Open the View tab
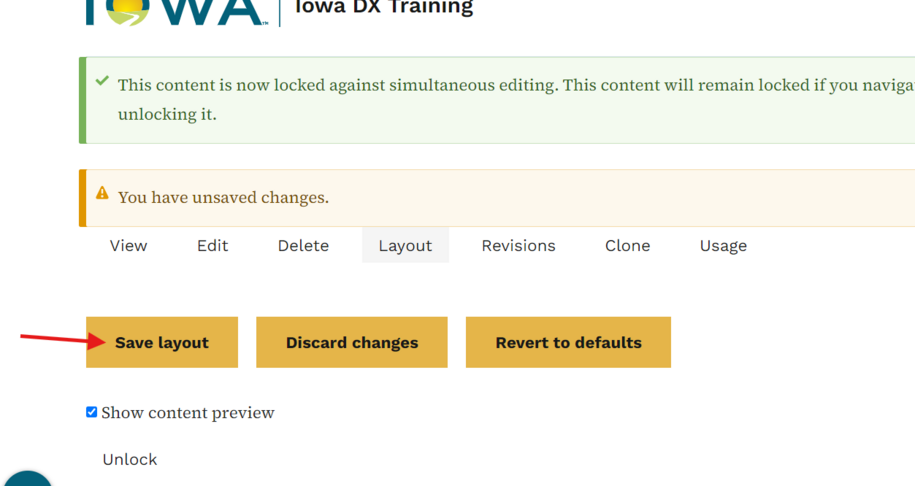 pyautogui.click(x=128, y=246)
